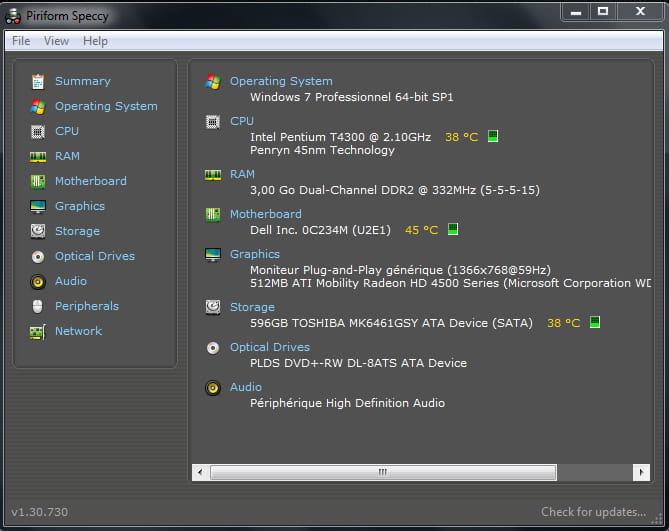Open the File menu

click(x=21, y=41)
